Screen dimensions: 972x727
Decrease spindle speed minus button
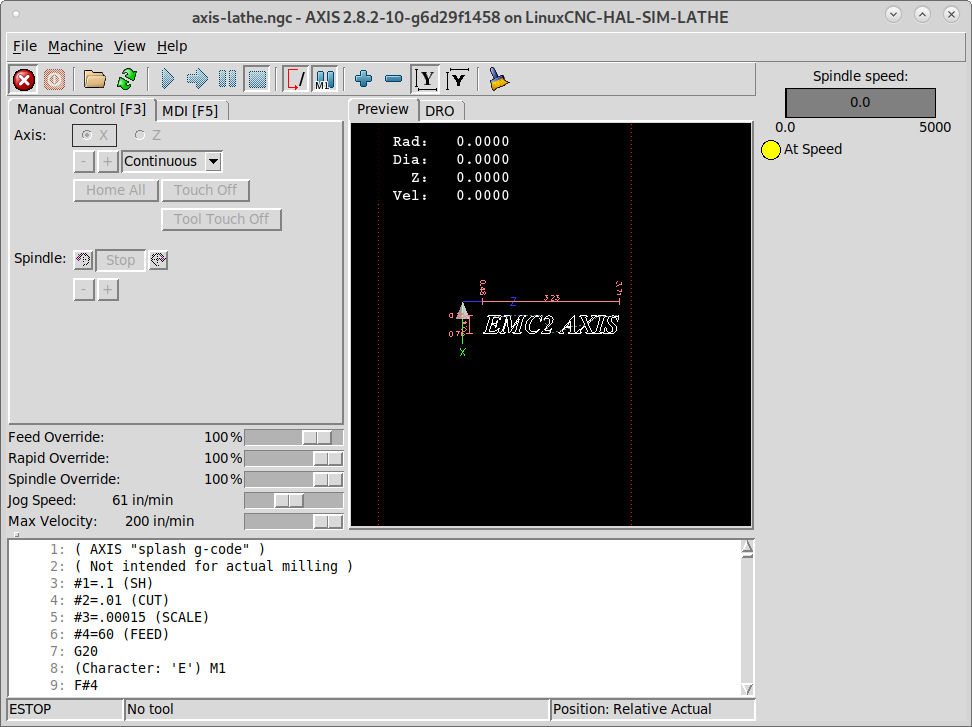coord(84,289)
